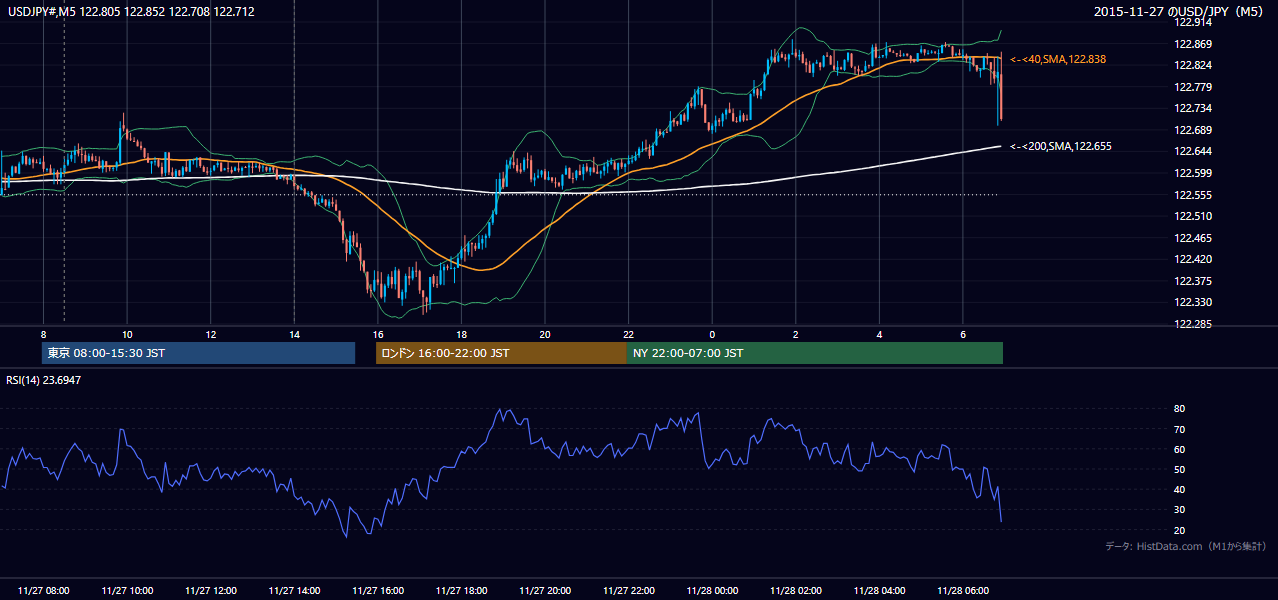Click the bottom time label 11/28 00:00

pyautogui.click(x=712, y=591)
